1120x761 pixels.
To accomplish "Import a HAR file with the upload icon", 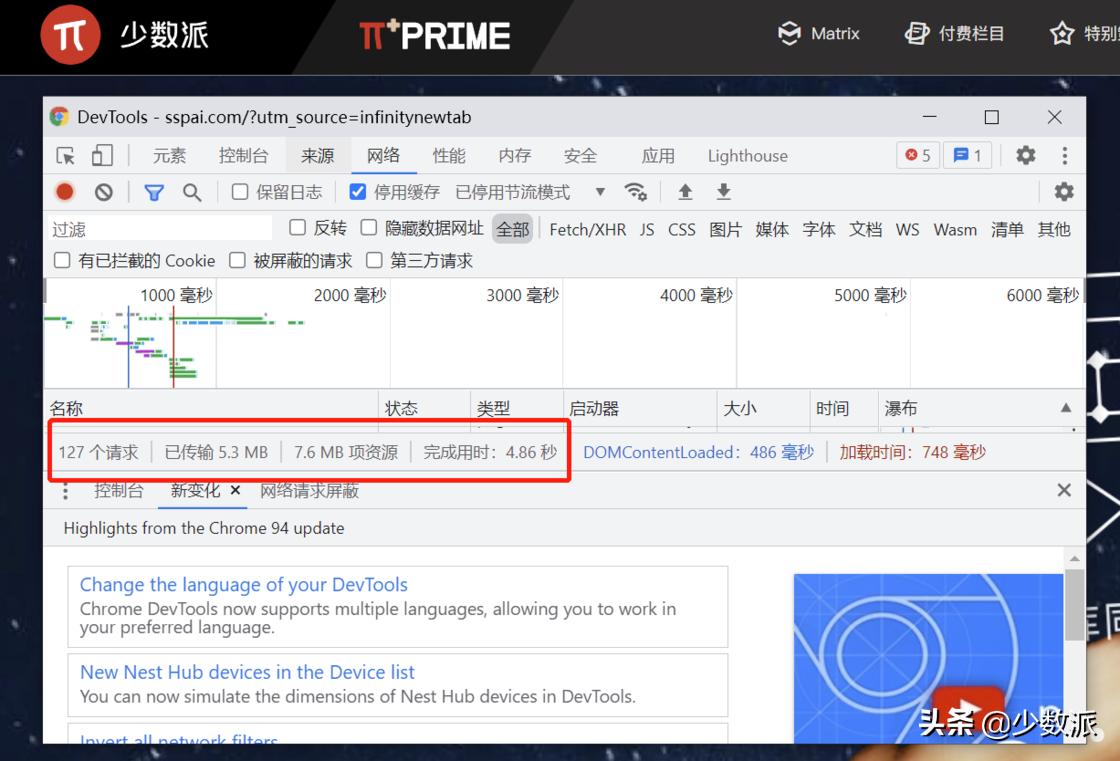I will click(686, 191).
